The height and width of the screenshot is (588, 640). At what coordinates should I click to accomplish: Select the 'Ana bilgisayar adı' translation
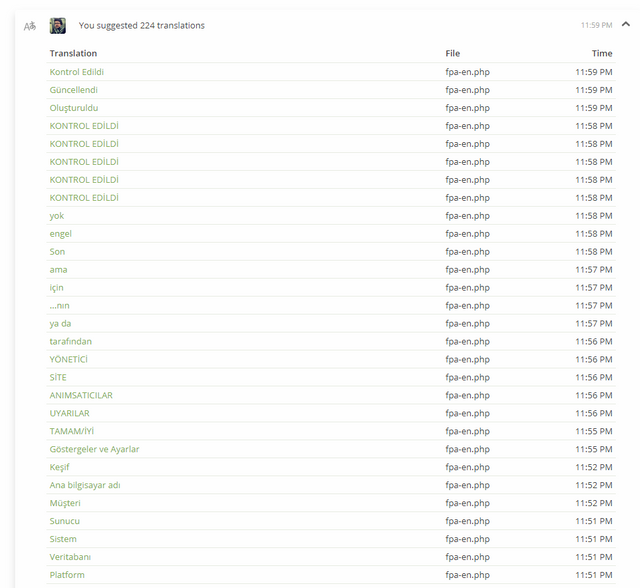click(x=85, y=485)
